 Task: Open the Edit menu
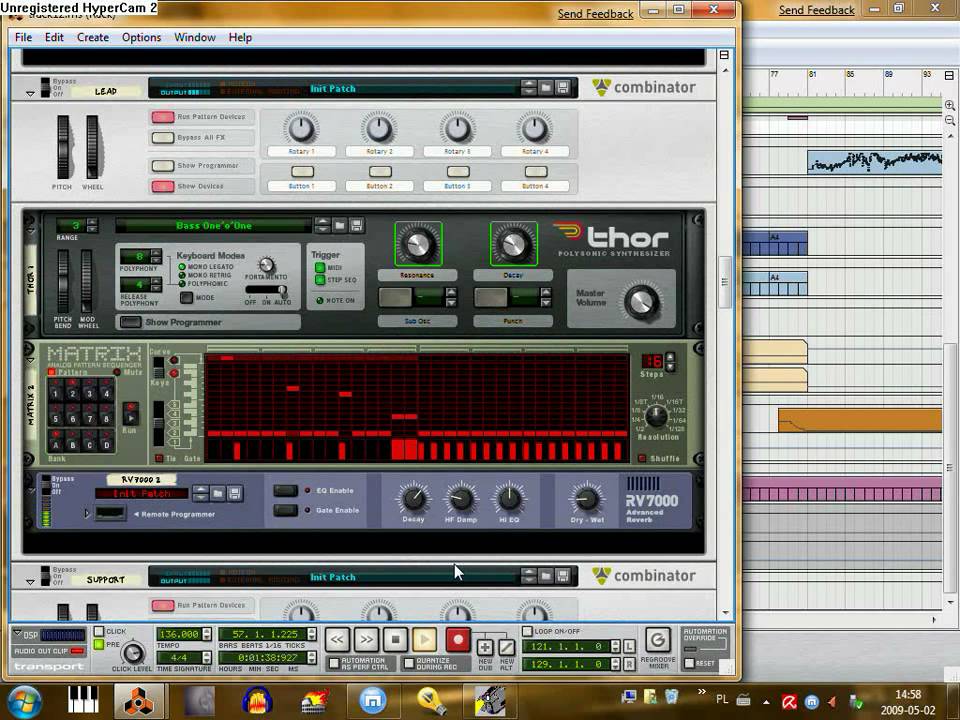[x=54, y=37]
